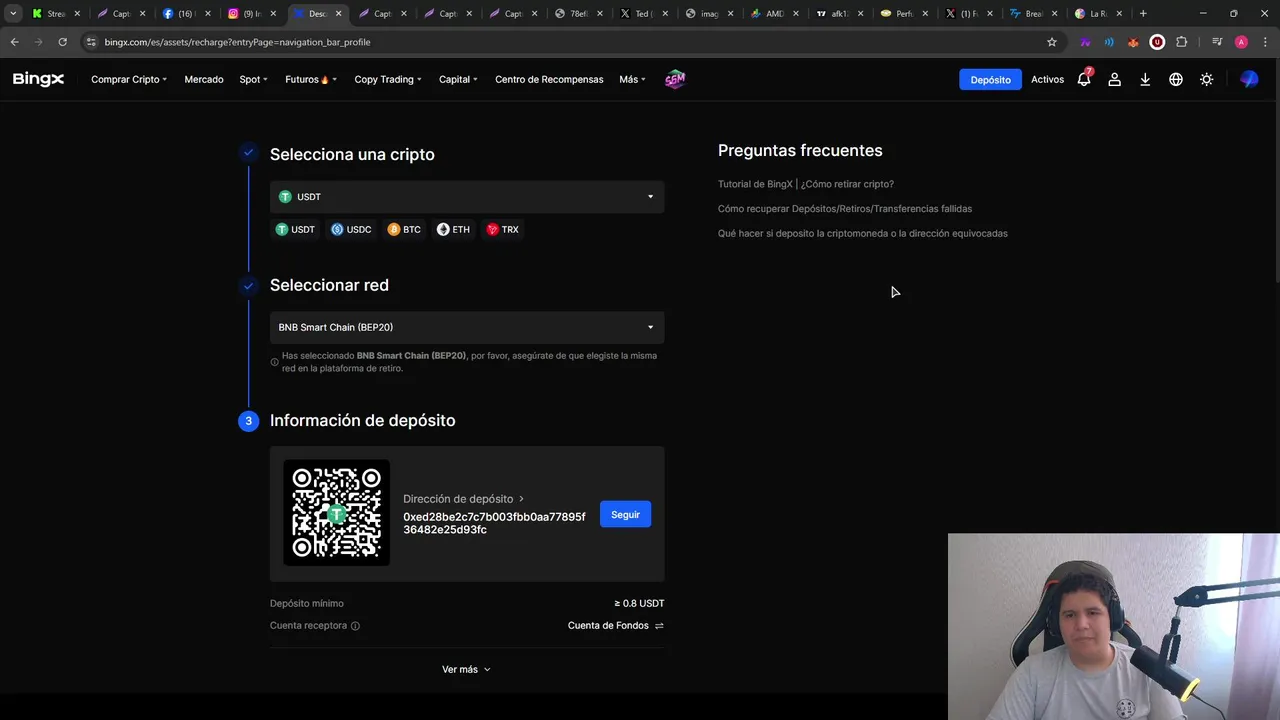1280x720 pixels.
Task: Go back in browser
Action: coord(14,42)
